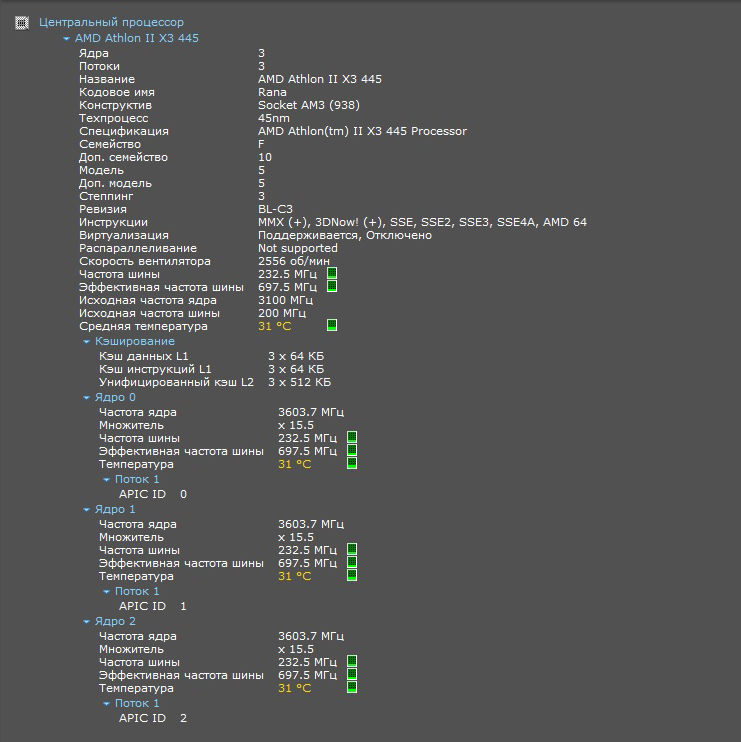Select the Кэш данных L1 row
The image size is (741, 742).
point(212,356)
